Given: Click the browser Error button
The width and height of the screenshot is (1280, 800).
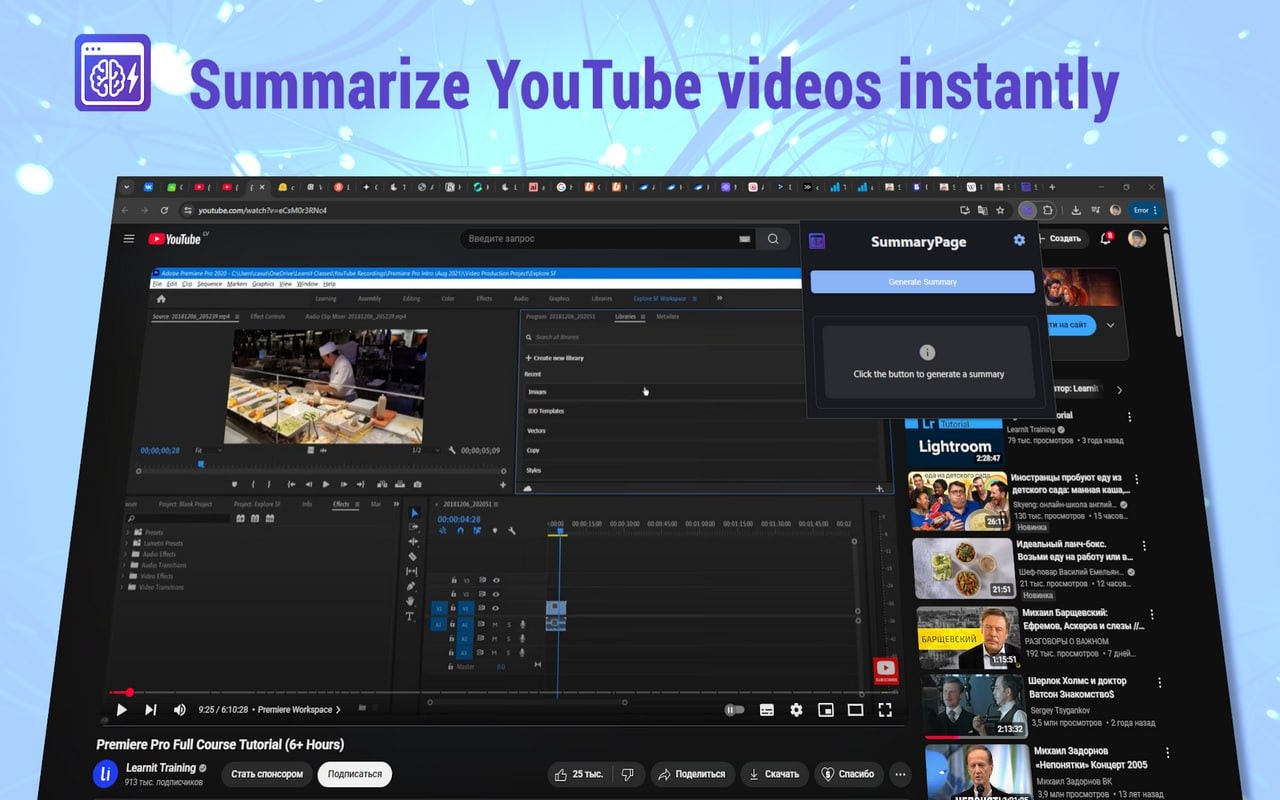Looking at the screenshot, I should point(1145,210).
